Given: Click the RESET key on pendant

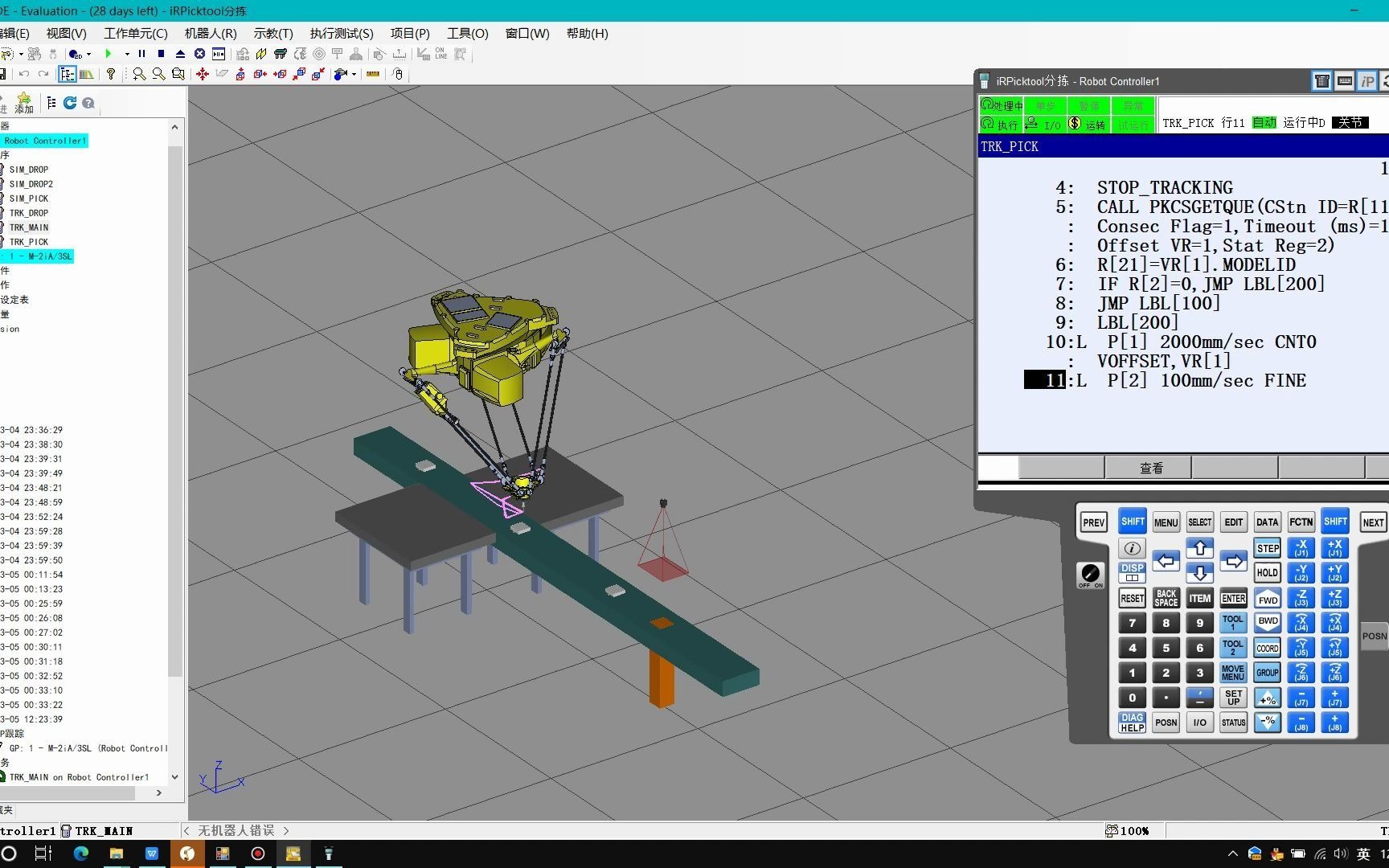Looking at the screenshot, I should pos(1132,598).
